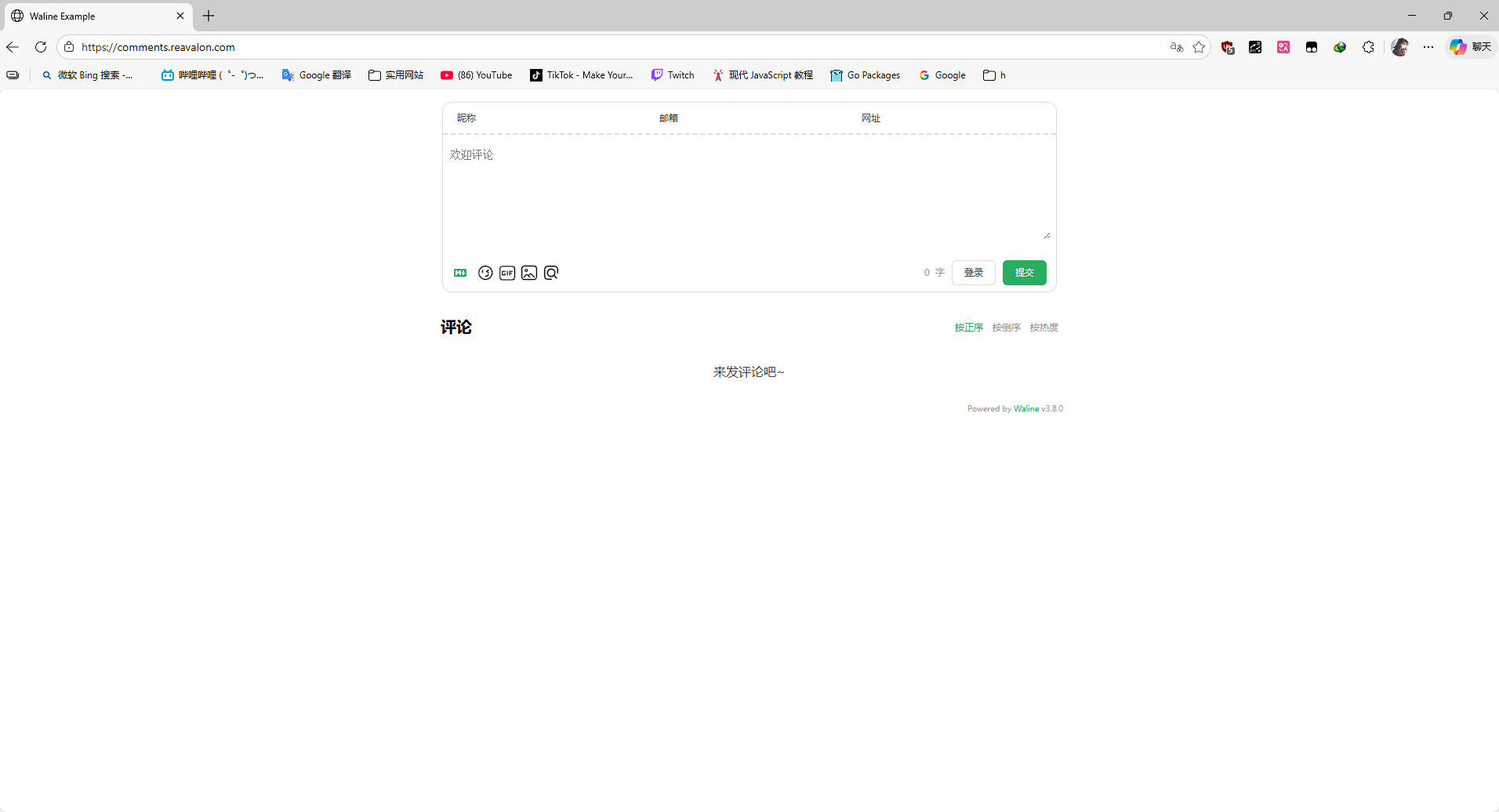Open the browser settings ellipsis menu
The width and height of the screenshot is (1499, 812).
pyautogui.click(x=1428, y=47)
